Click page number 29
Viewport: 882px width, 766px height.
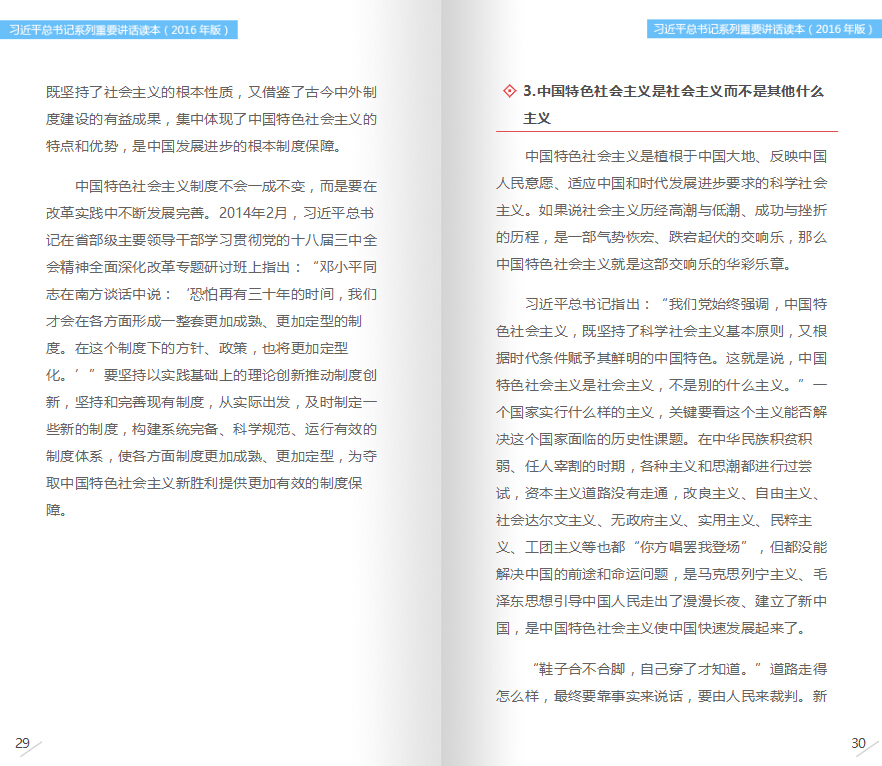[x=22, y=743]
